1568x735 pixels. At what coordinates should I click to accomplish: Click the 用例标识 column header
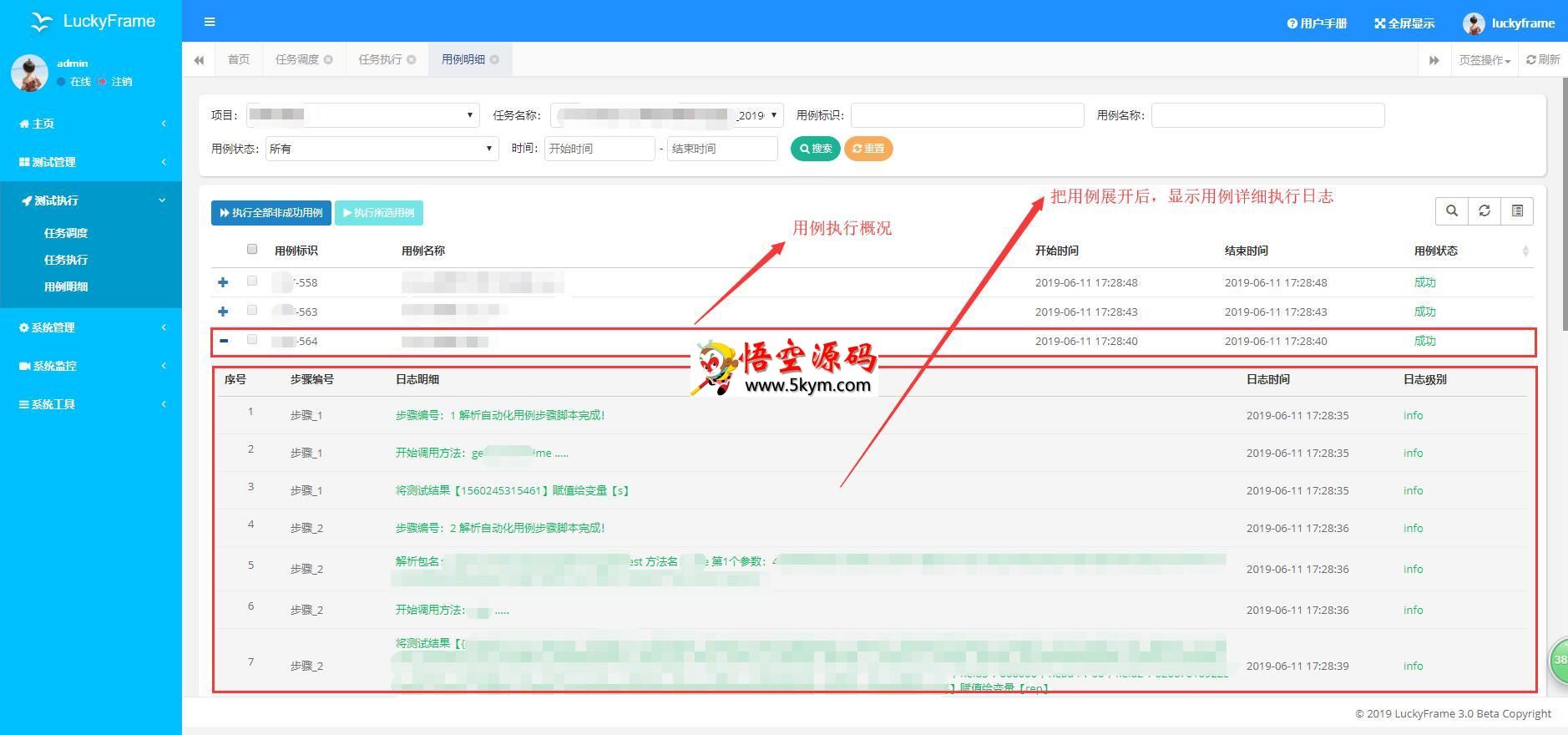pos(296,251)
